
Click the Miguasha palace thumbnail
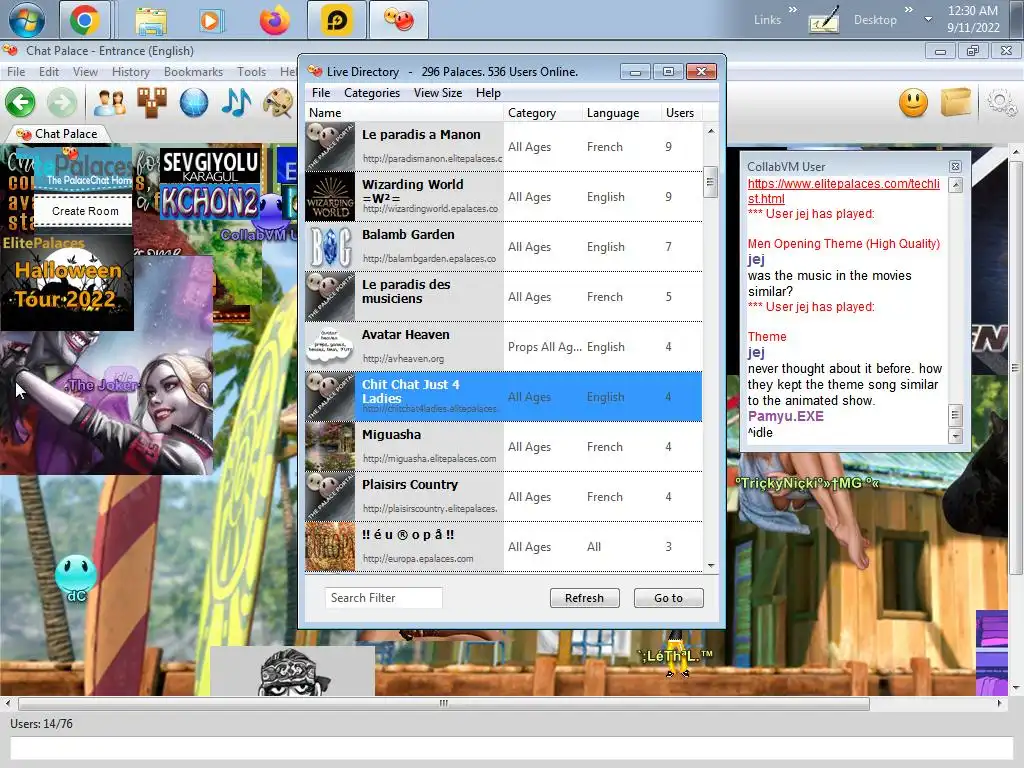[330, 447]
